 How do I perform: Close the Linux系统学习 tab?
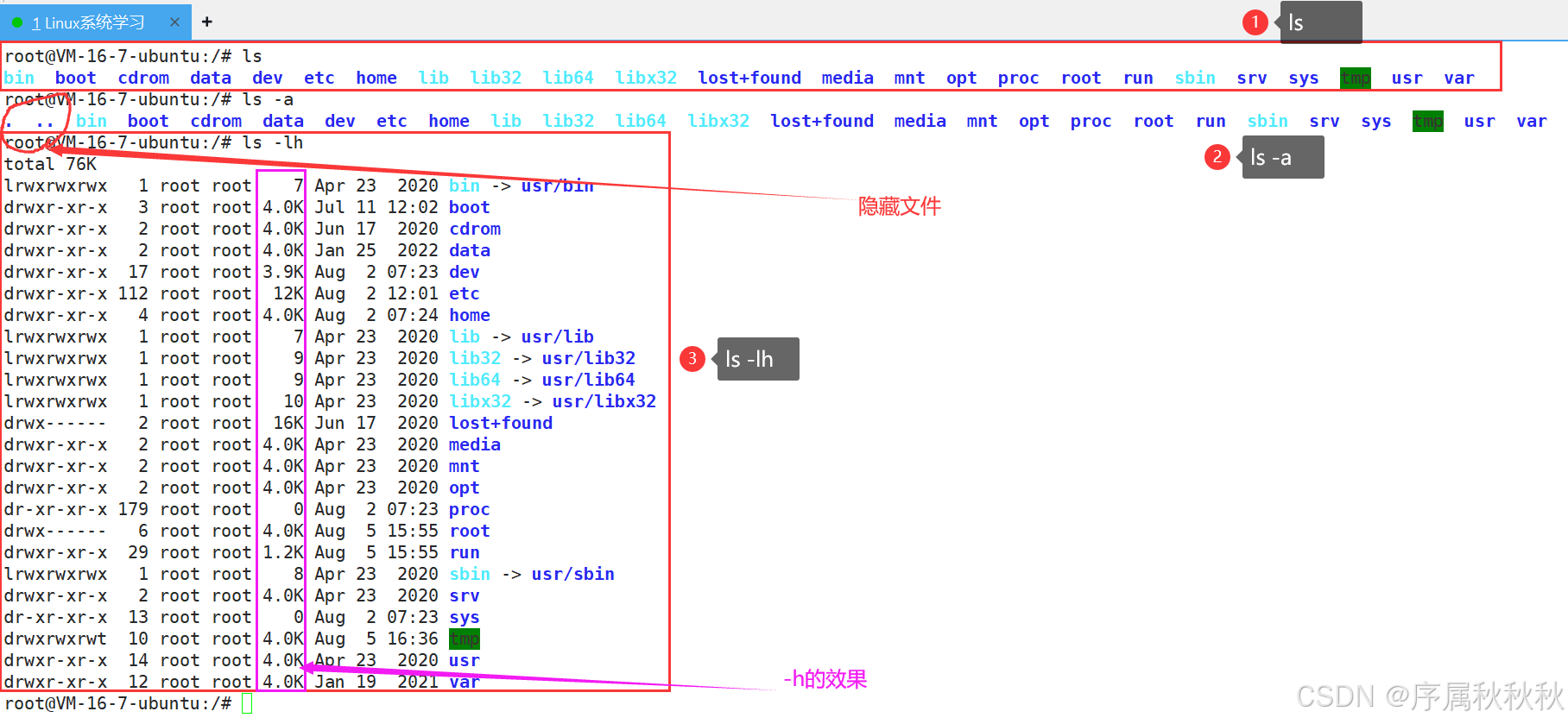point(174,22)
